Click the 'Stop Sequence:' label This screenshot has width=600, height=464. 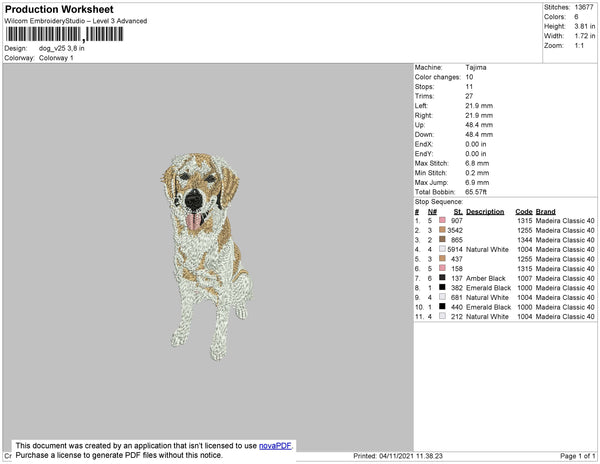coord(439,202)
